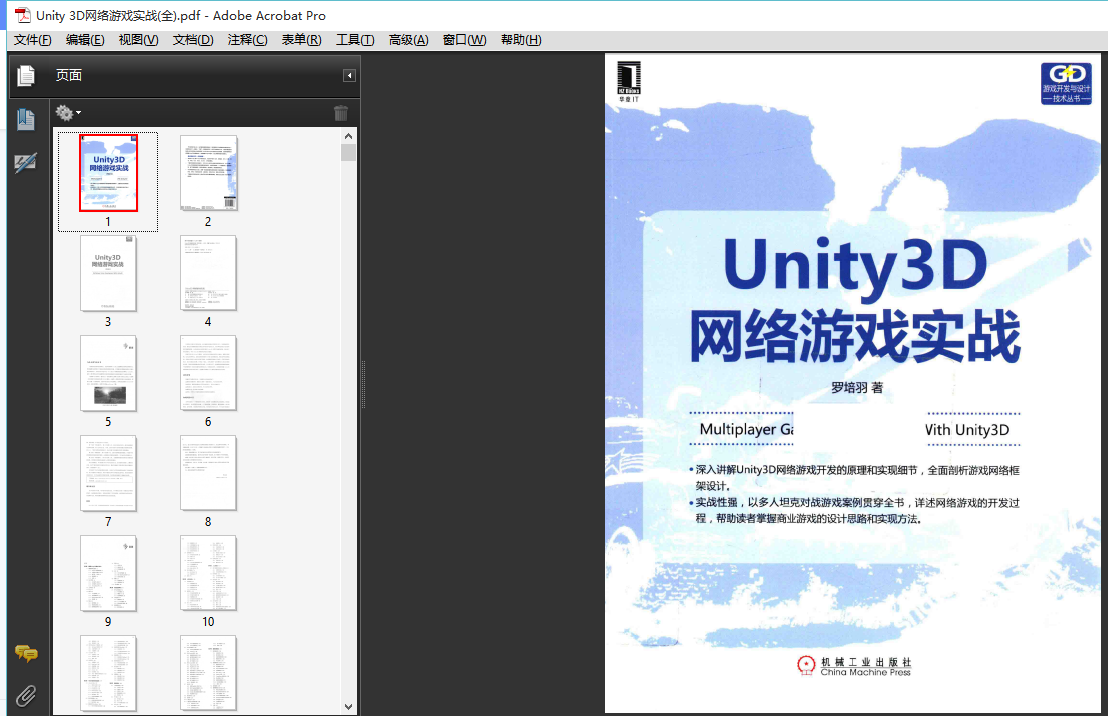
Task: Click the panel splitter grip handle
Action: tap(363, 385)
